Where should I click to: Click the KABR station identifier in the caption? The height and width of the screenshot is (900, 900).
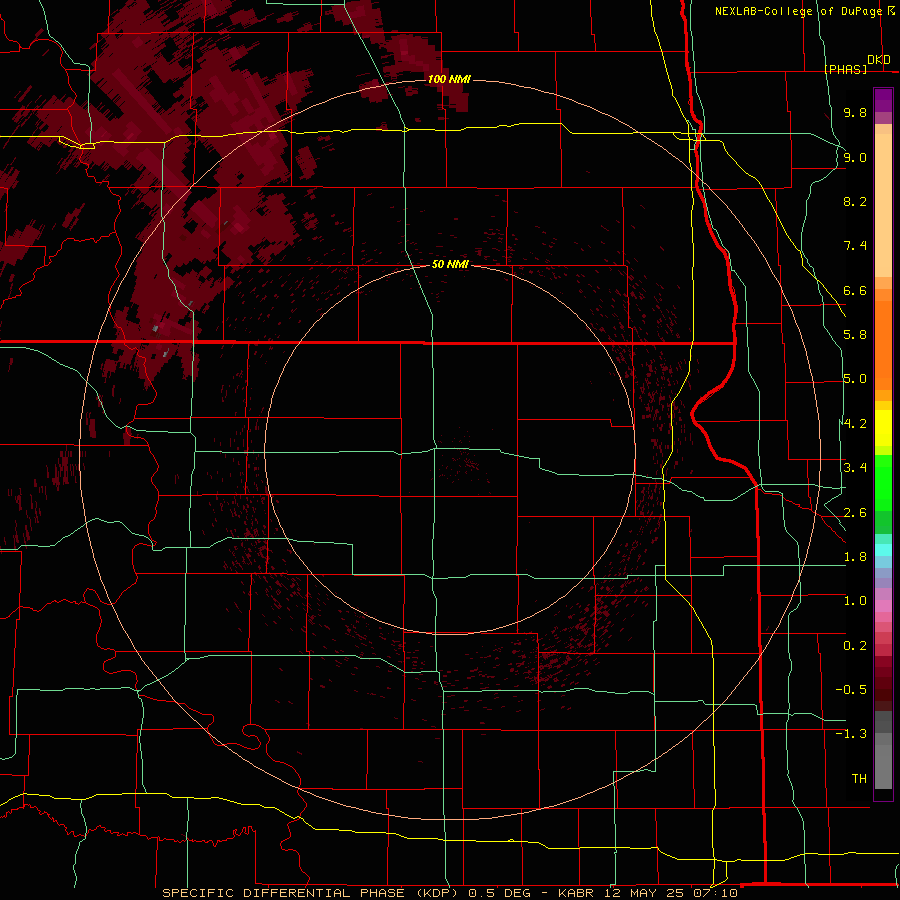pyautogui.click(x=576, y=893)
